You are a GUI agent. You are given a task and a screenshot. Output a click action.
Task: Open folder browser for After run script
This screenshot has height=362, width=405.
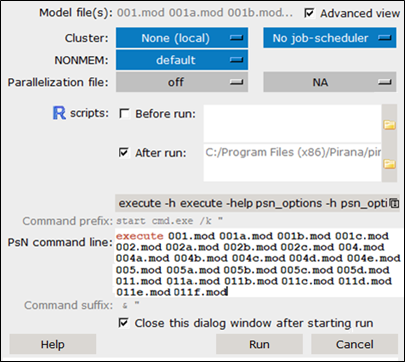click(389, 164)
